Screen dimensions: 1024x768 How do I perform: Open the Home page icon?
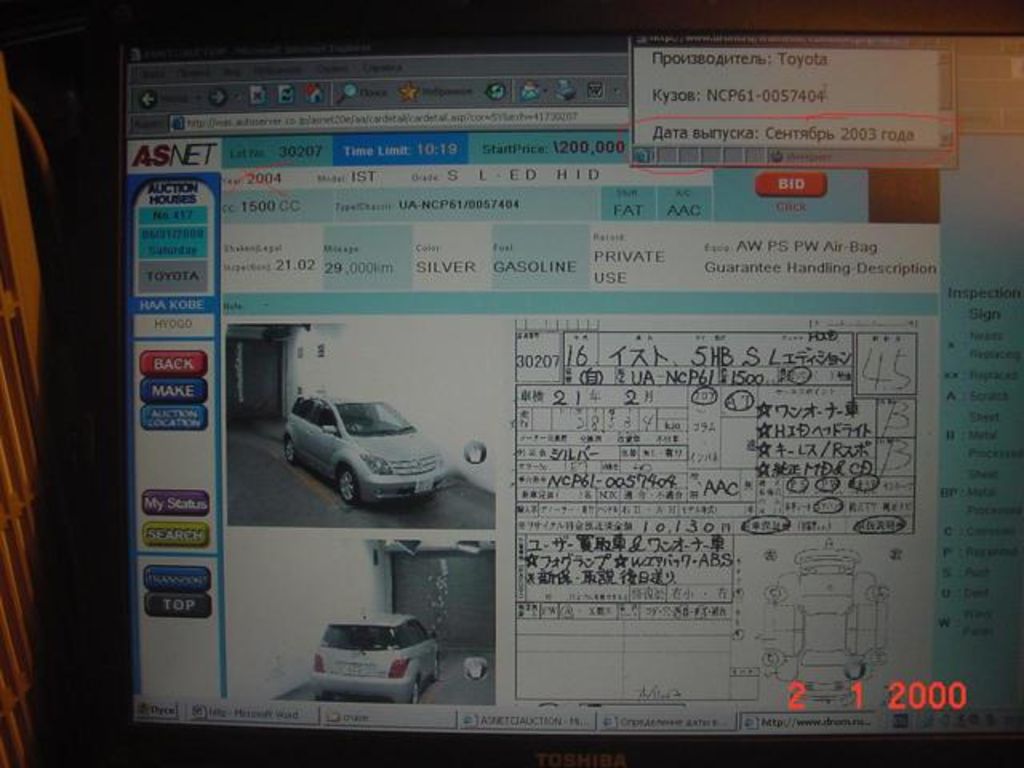tap(314, 94)
